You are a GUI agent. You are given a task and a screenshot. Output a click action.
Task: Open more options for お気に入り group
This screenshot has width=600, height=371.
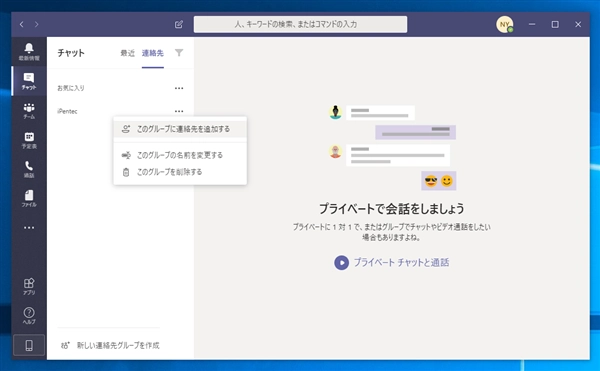coord(179,88)
